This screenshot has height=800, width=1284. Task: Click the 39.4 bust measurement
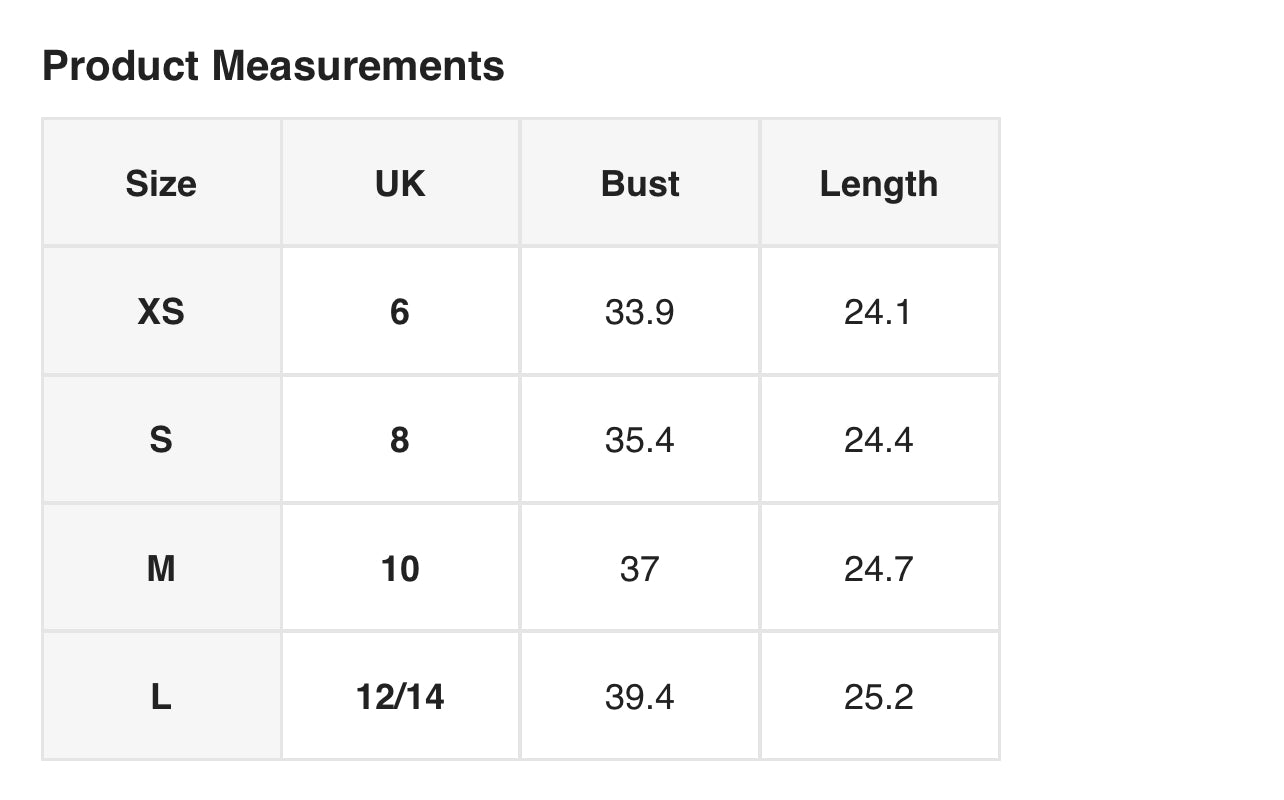[640, 696]
